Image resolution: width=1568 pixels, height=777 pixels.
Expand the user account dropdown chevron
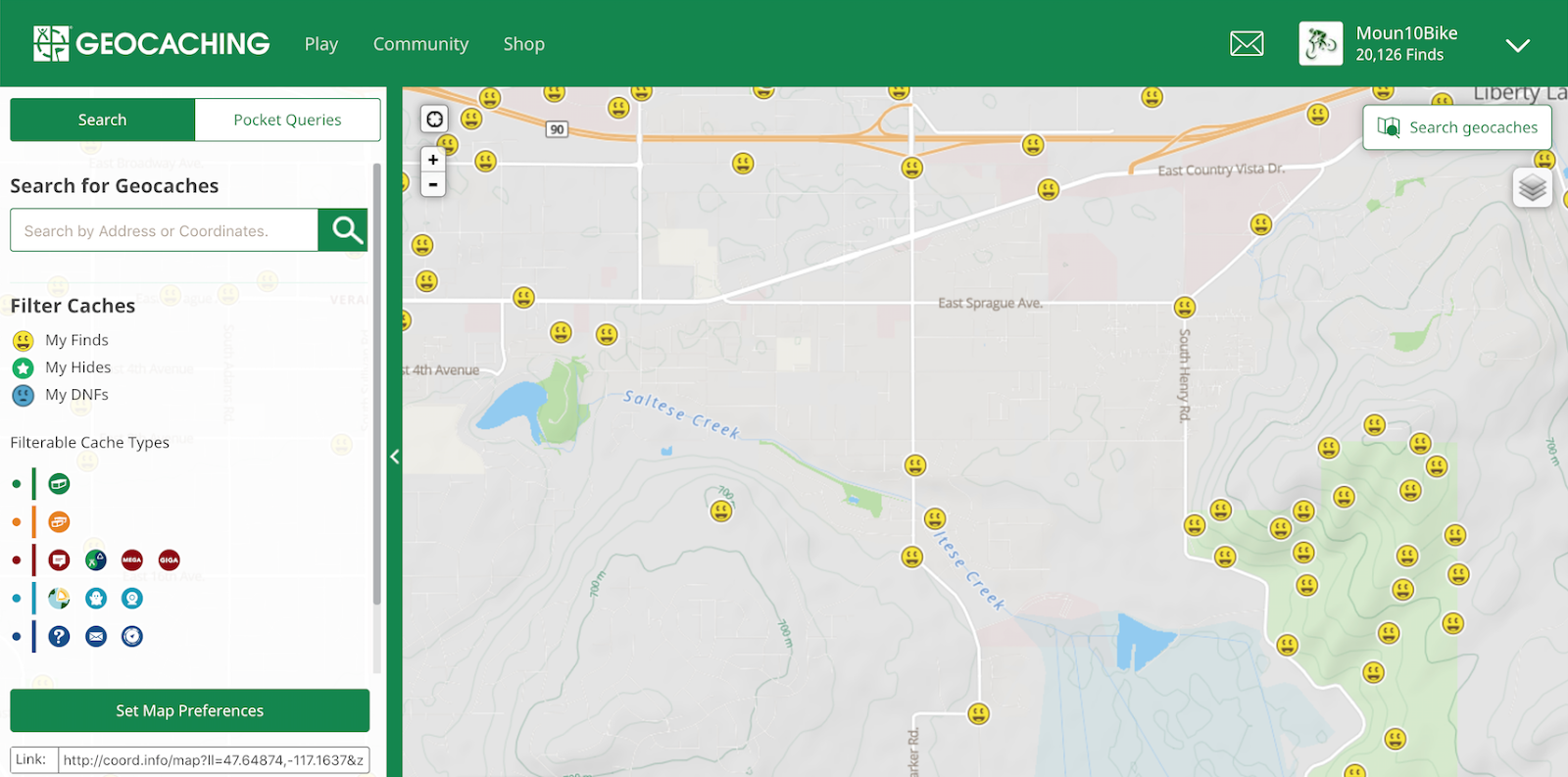(x=1518, y=45)
